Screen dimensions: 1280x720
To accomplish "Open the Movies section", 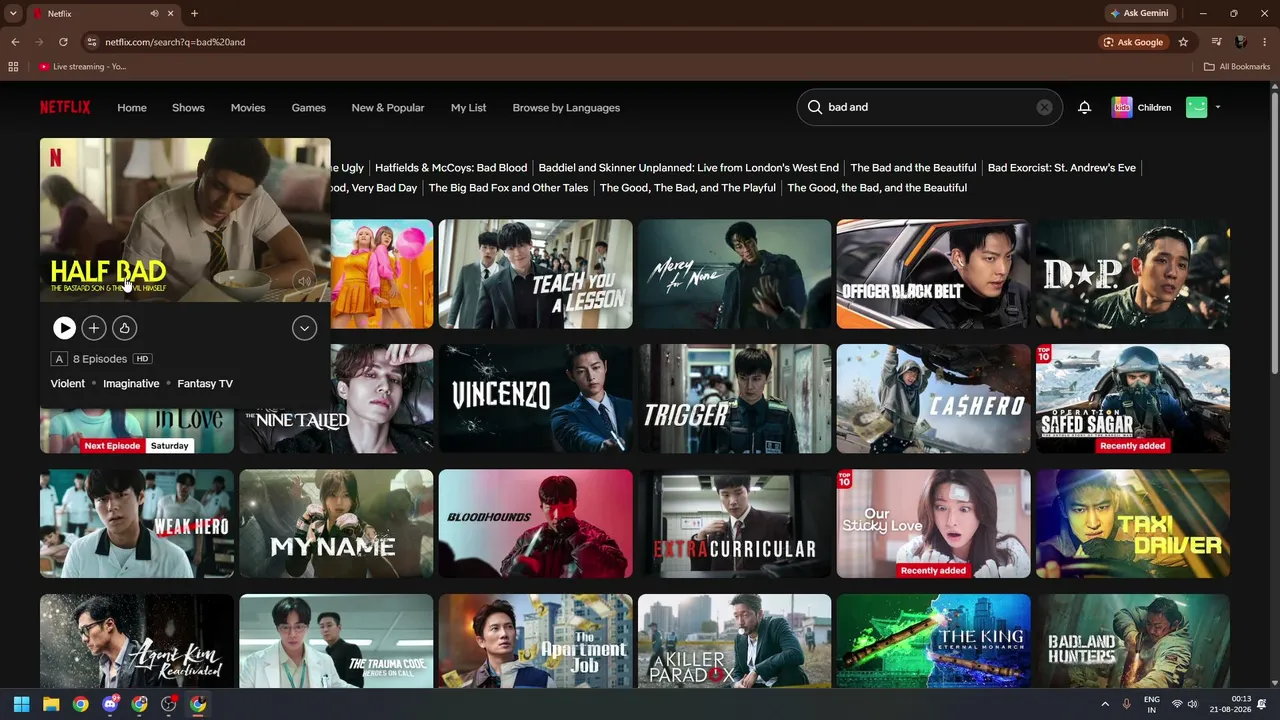I will [248, 107].
